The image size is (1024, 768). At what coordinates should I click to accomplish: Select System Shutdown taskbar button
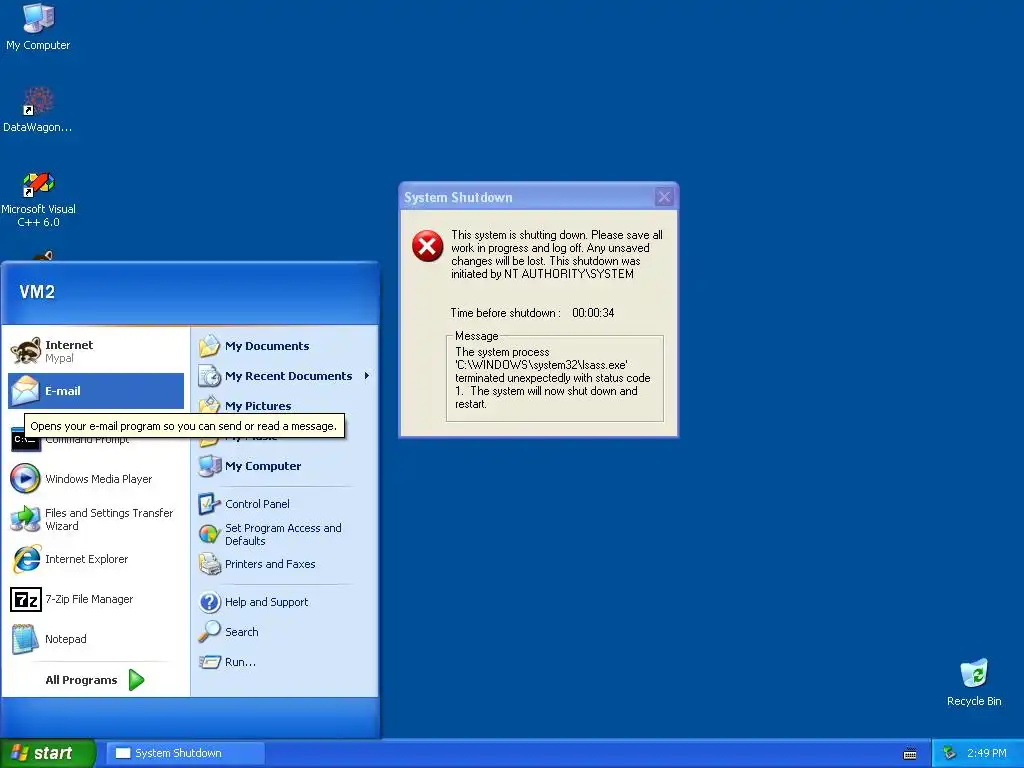[x=185, y=753]
